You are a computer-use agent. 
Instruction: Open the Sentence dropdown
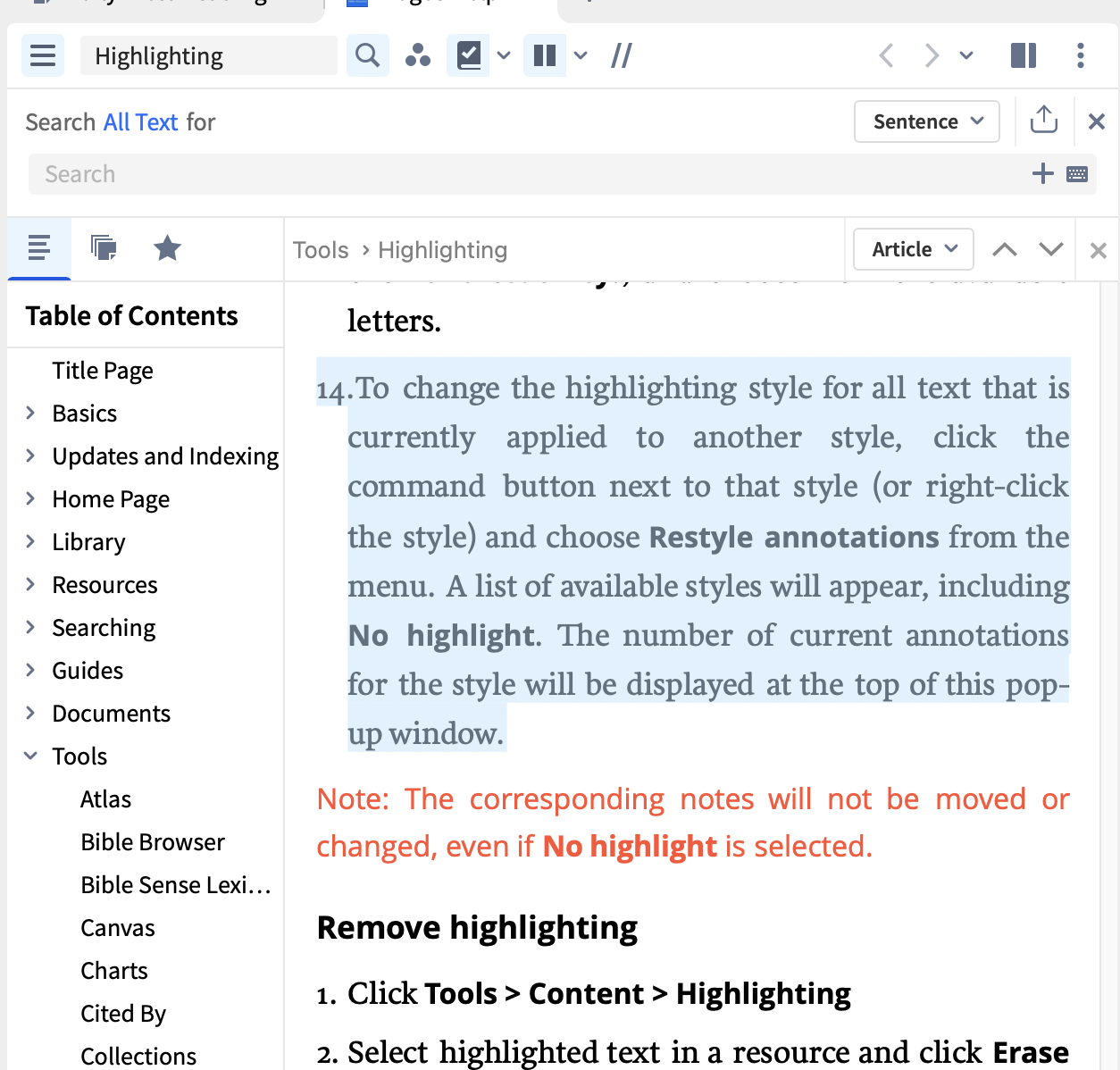pyautogui.click(x=926, y=121)
